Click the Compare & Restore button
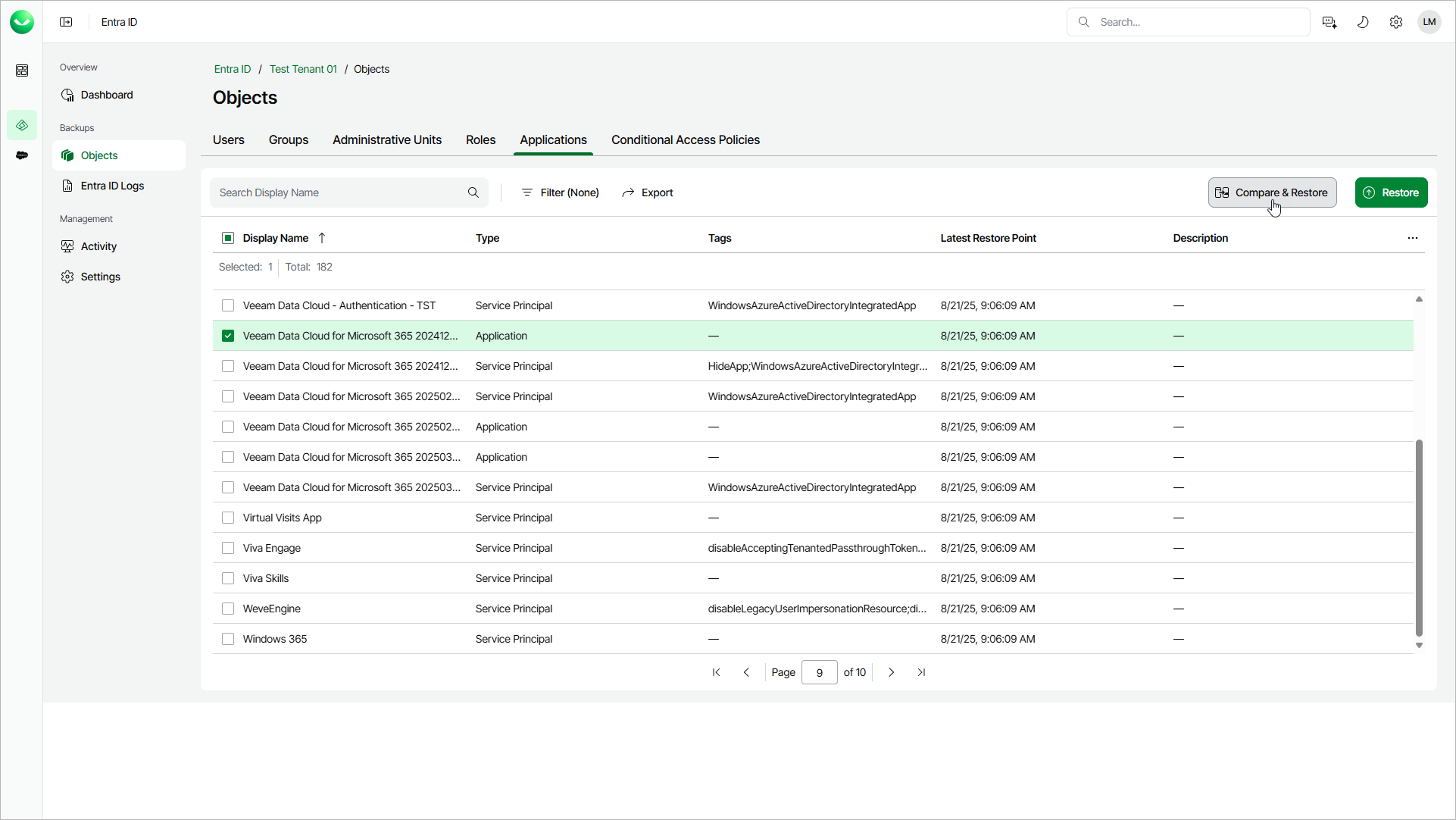 (1272, 192)
